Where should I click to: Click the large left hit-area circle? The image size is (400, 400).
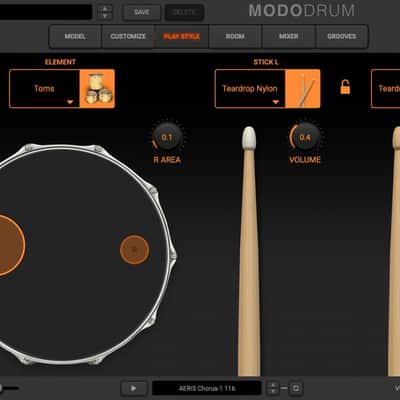click(x=11, y=245)
